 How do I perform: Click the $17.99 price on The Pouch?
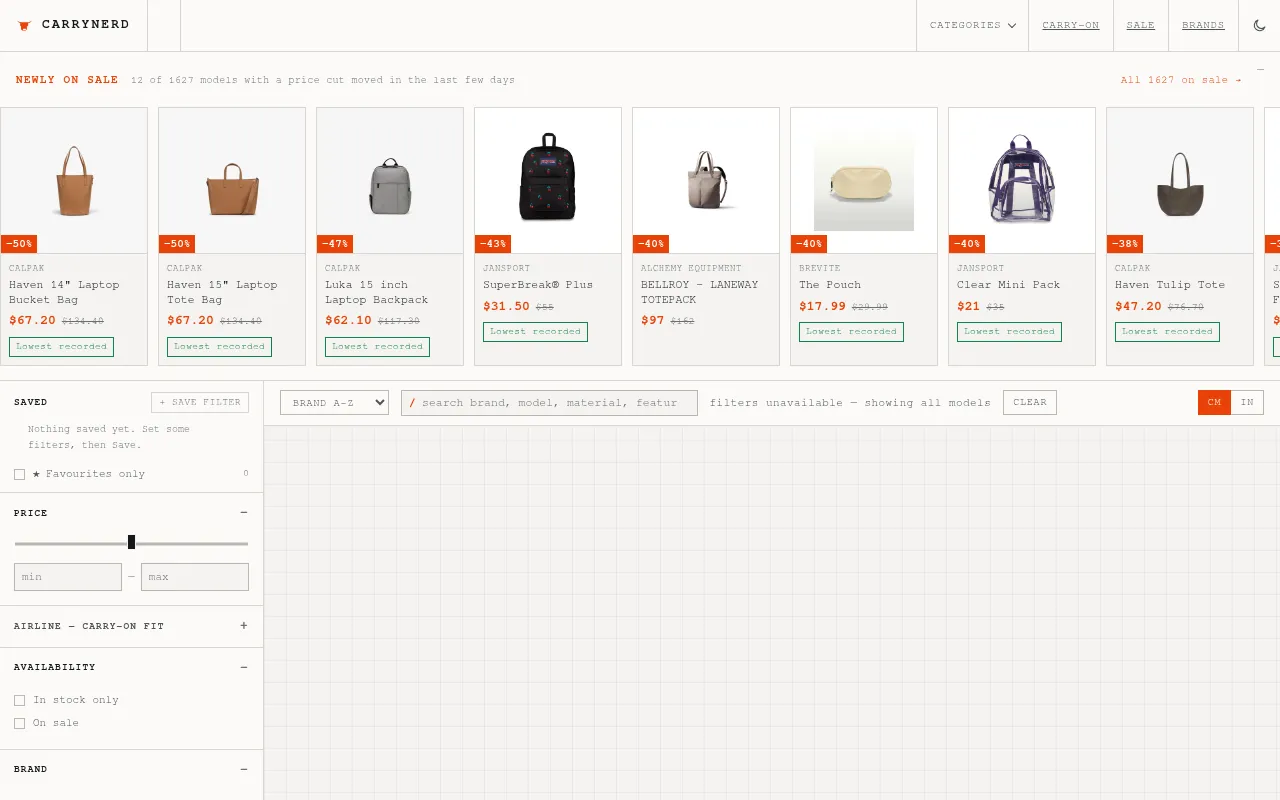[822, 306]
